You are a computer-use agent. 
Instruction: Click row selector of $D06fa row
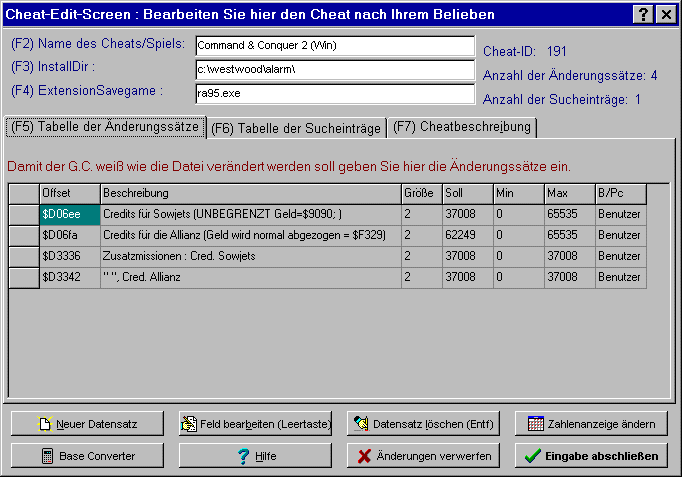[24, 235]
